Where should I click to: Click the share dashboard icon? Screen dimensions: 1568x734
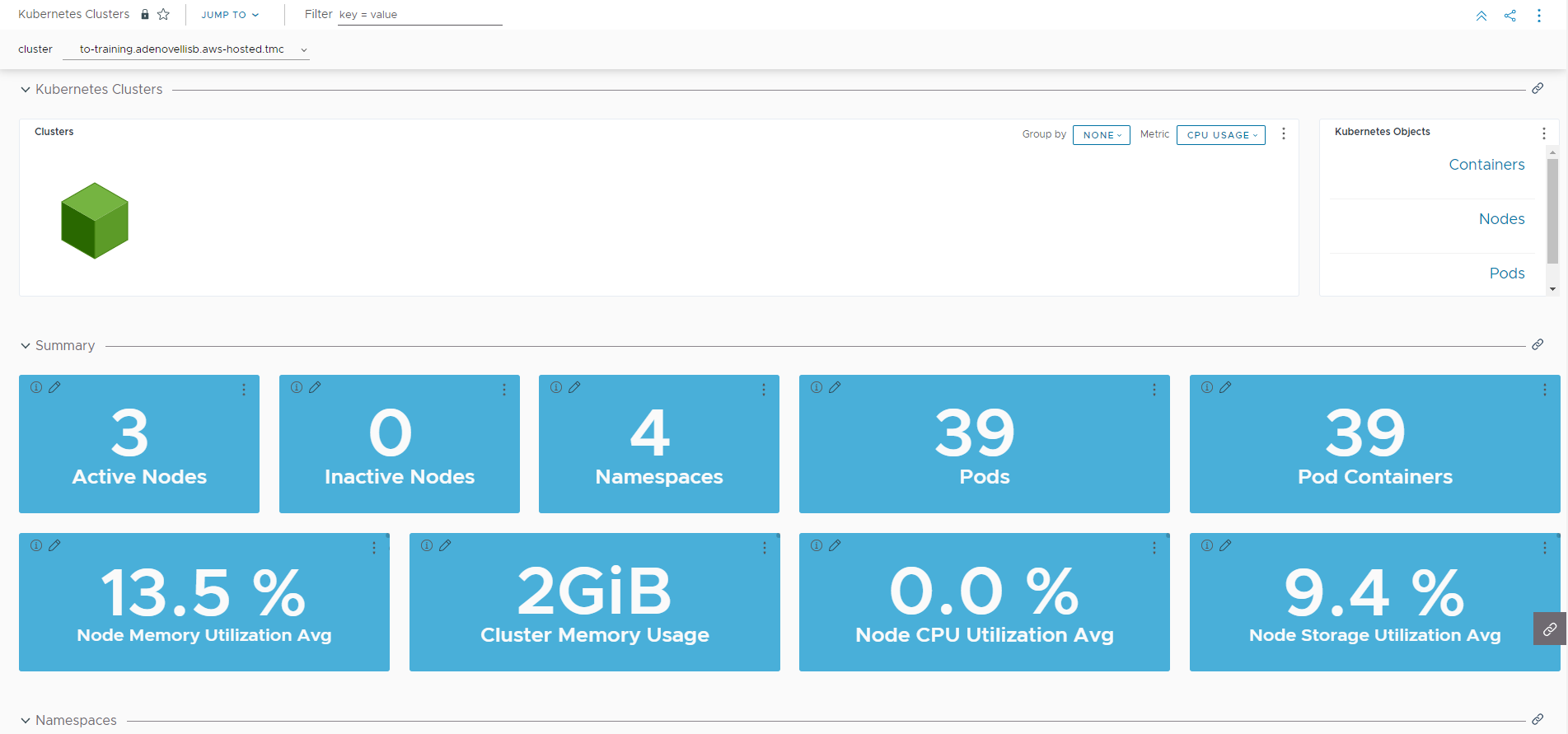coord(1509,16)
